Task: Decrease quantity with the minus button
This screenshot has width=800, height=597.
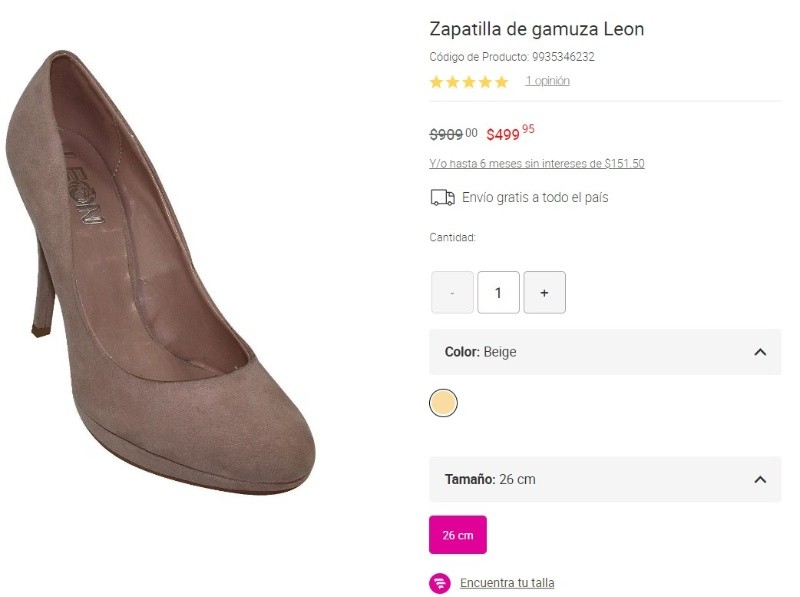Action: click(452, 293)
